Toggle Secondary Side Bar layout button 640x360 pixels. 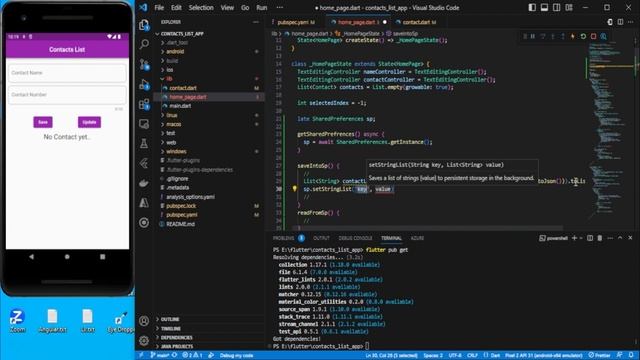point(556,7)
